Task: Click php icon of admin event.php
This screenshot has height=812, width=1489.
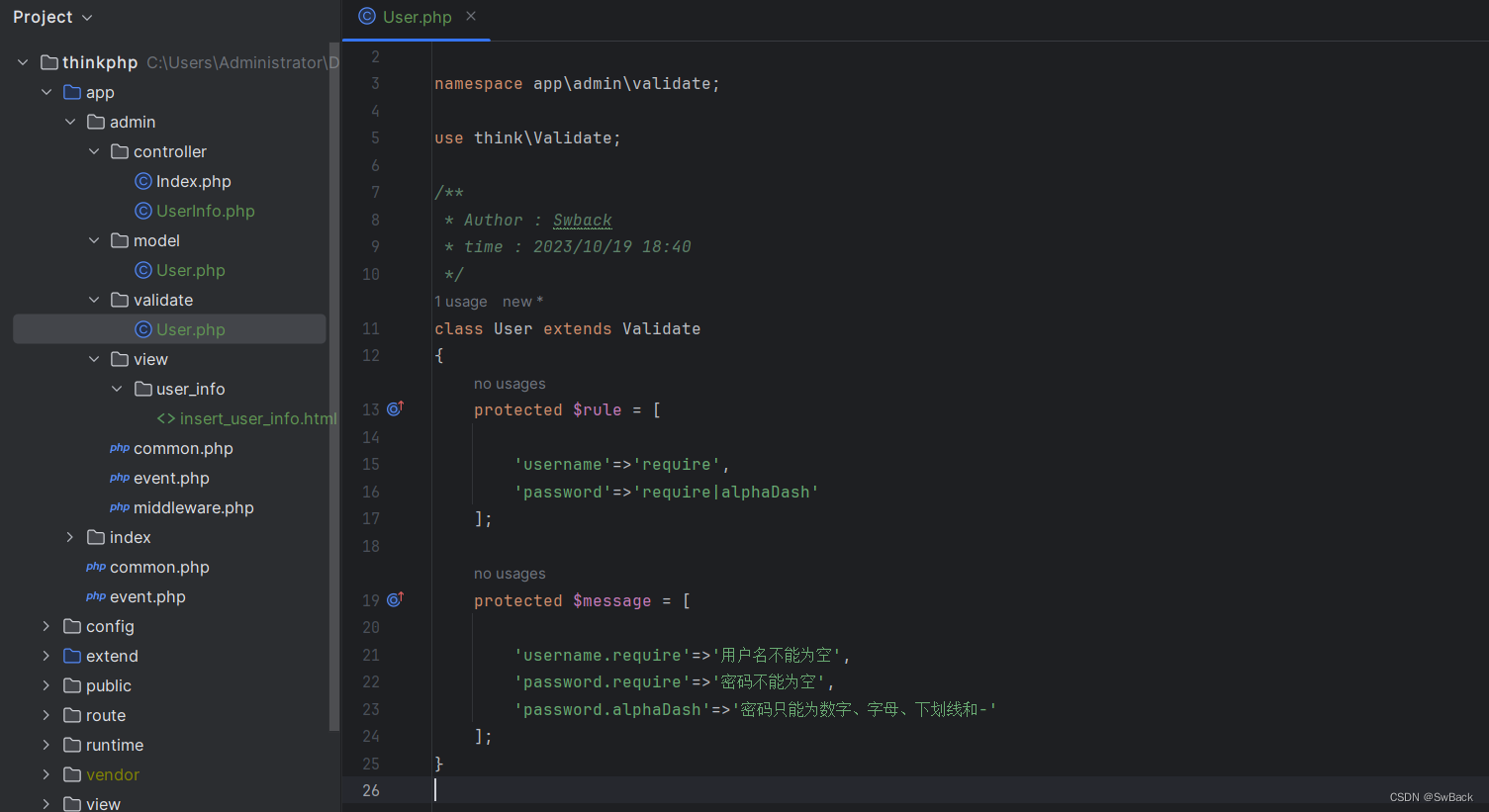Action: pyautogui.click(x=120, y=478)
